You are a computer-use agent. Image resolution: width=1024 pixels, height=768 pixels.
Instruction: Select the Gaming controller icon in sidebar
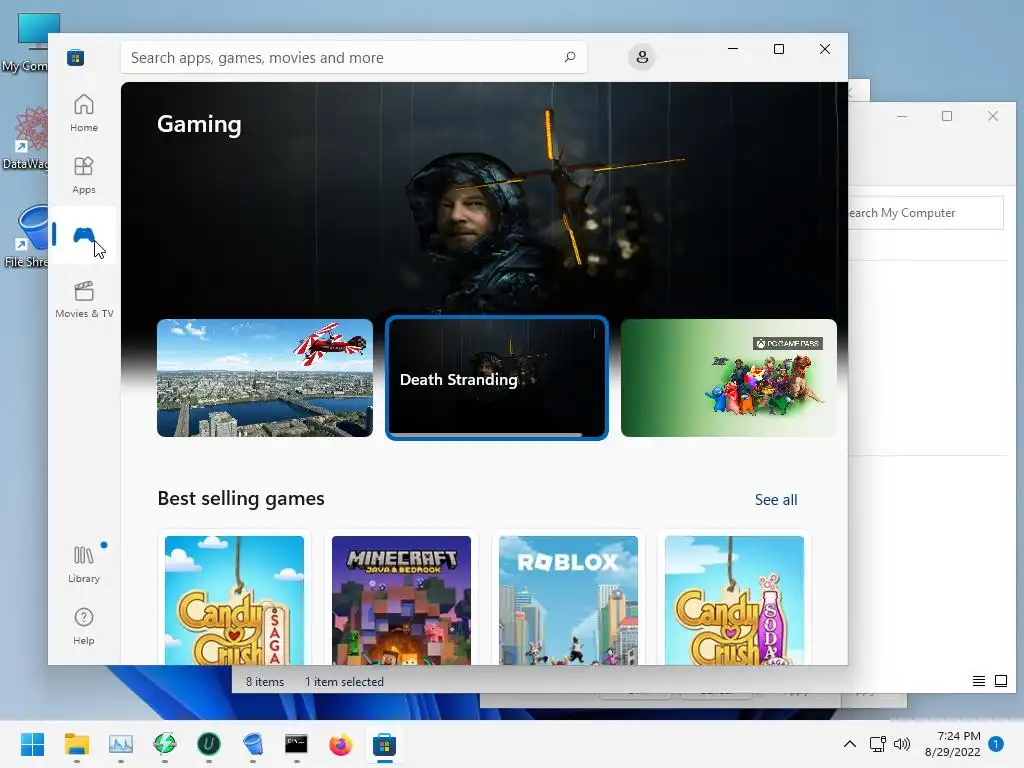click(x=84, y=235)
